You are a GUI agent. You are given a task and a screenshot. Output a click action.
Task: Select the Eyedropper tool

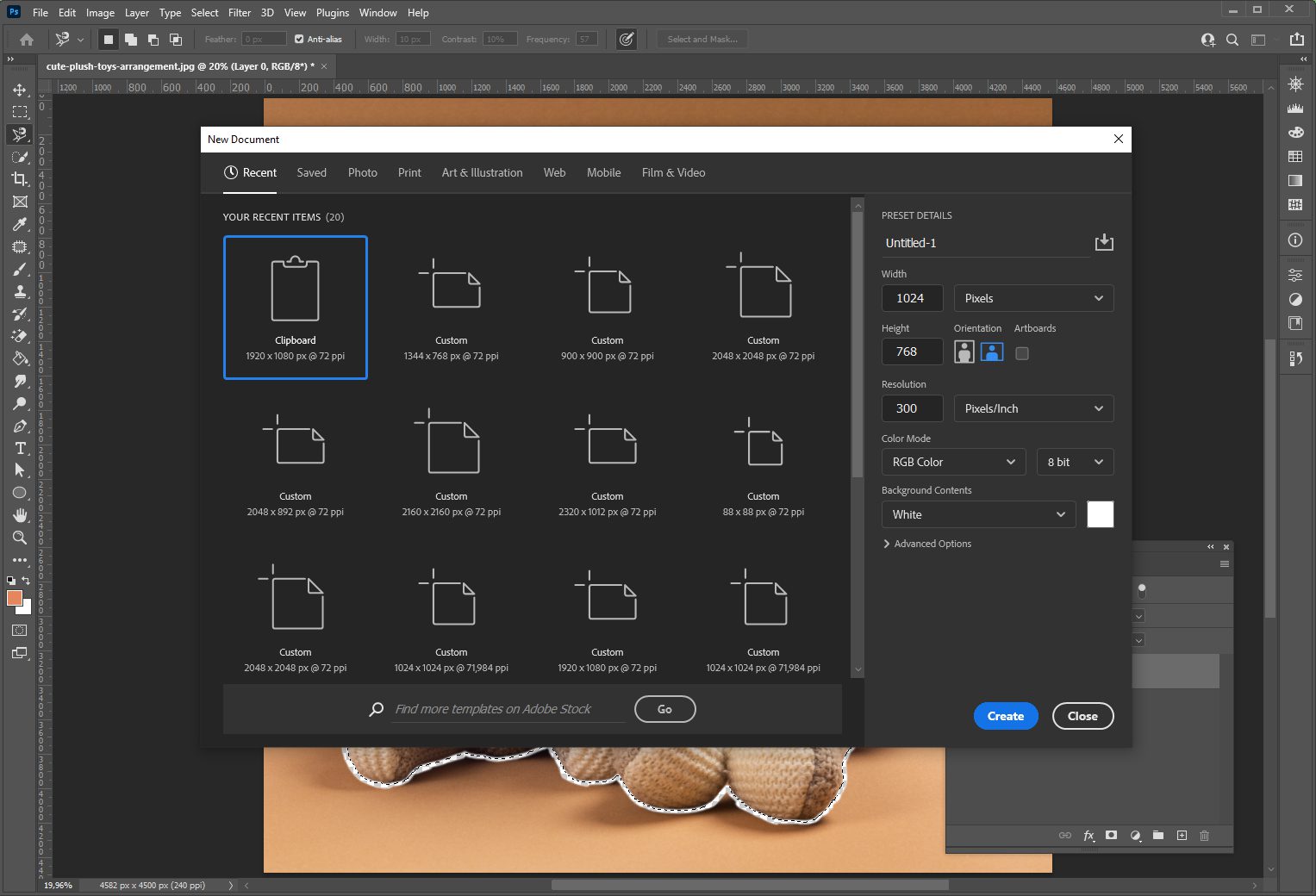pyautogui.click(x=20, y=224)
